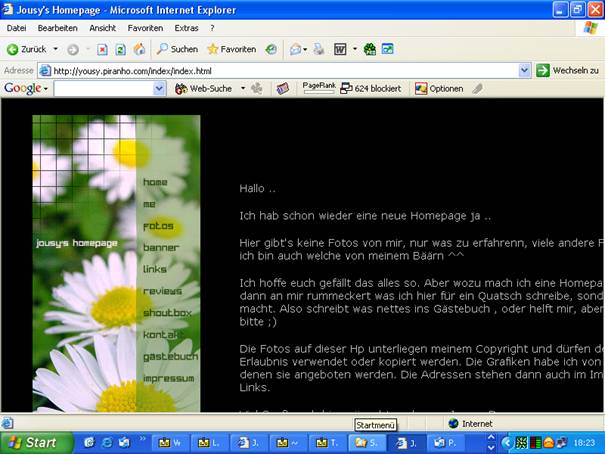Navigate to the shoutbox link

[x=167, y=313]
